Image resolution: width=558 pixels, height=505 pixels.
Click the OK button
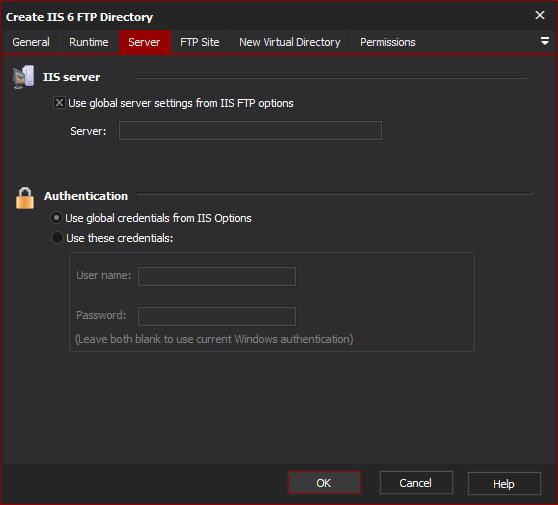pyautogui.click(x=324, y=483)
